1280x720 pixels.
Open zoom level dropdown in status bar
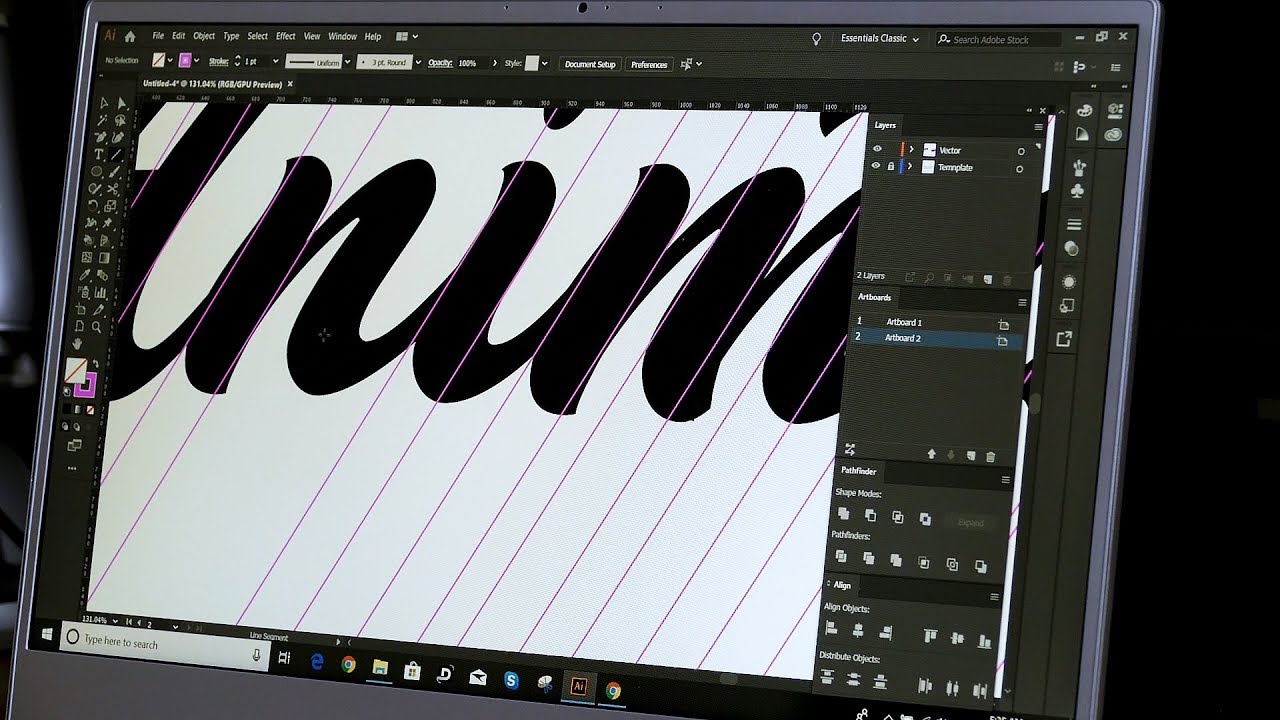[x=114, y=620]
